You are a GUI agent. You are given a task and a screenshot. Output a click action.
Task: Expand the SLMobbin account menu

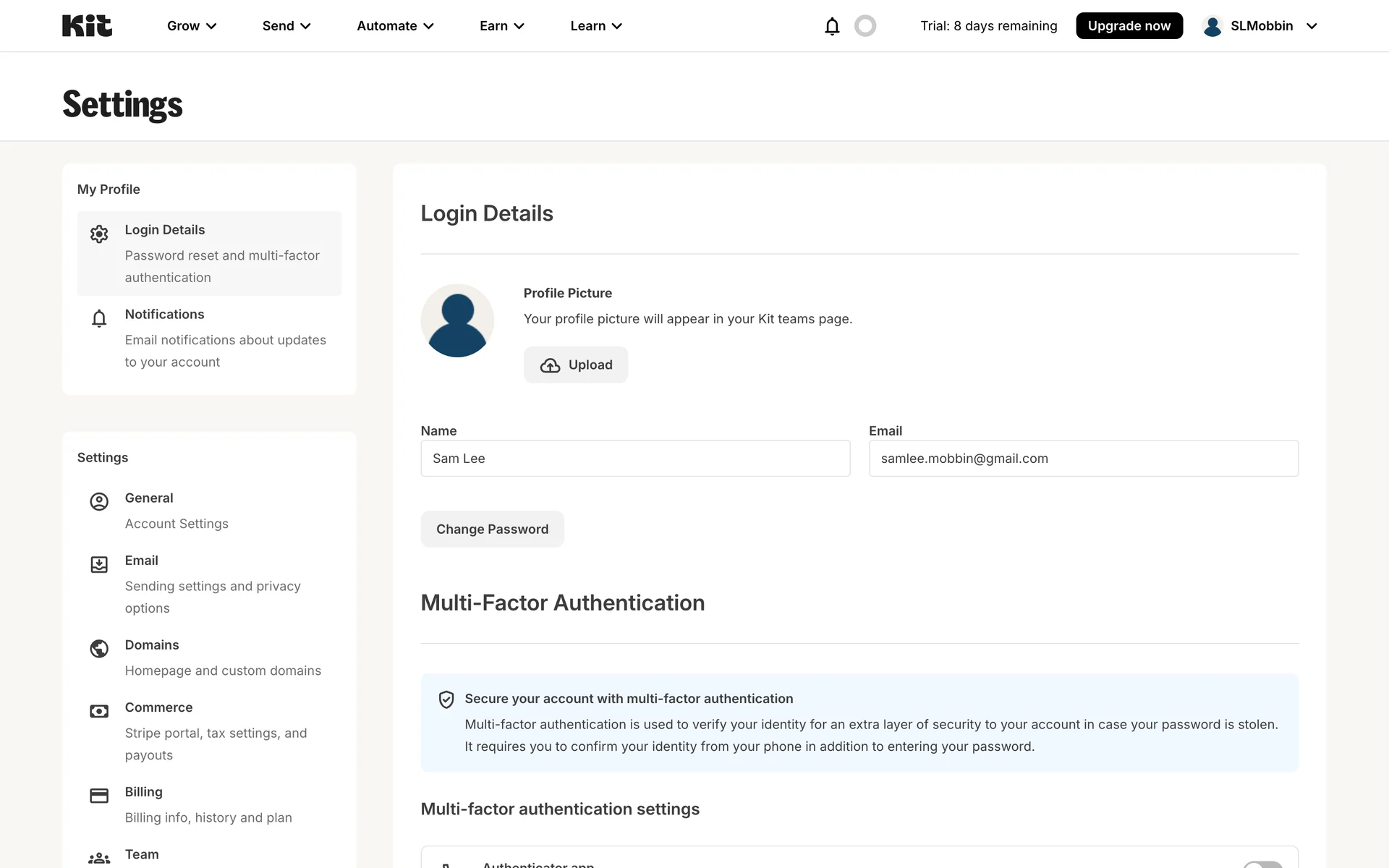1260,26
